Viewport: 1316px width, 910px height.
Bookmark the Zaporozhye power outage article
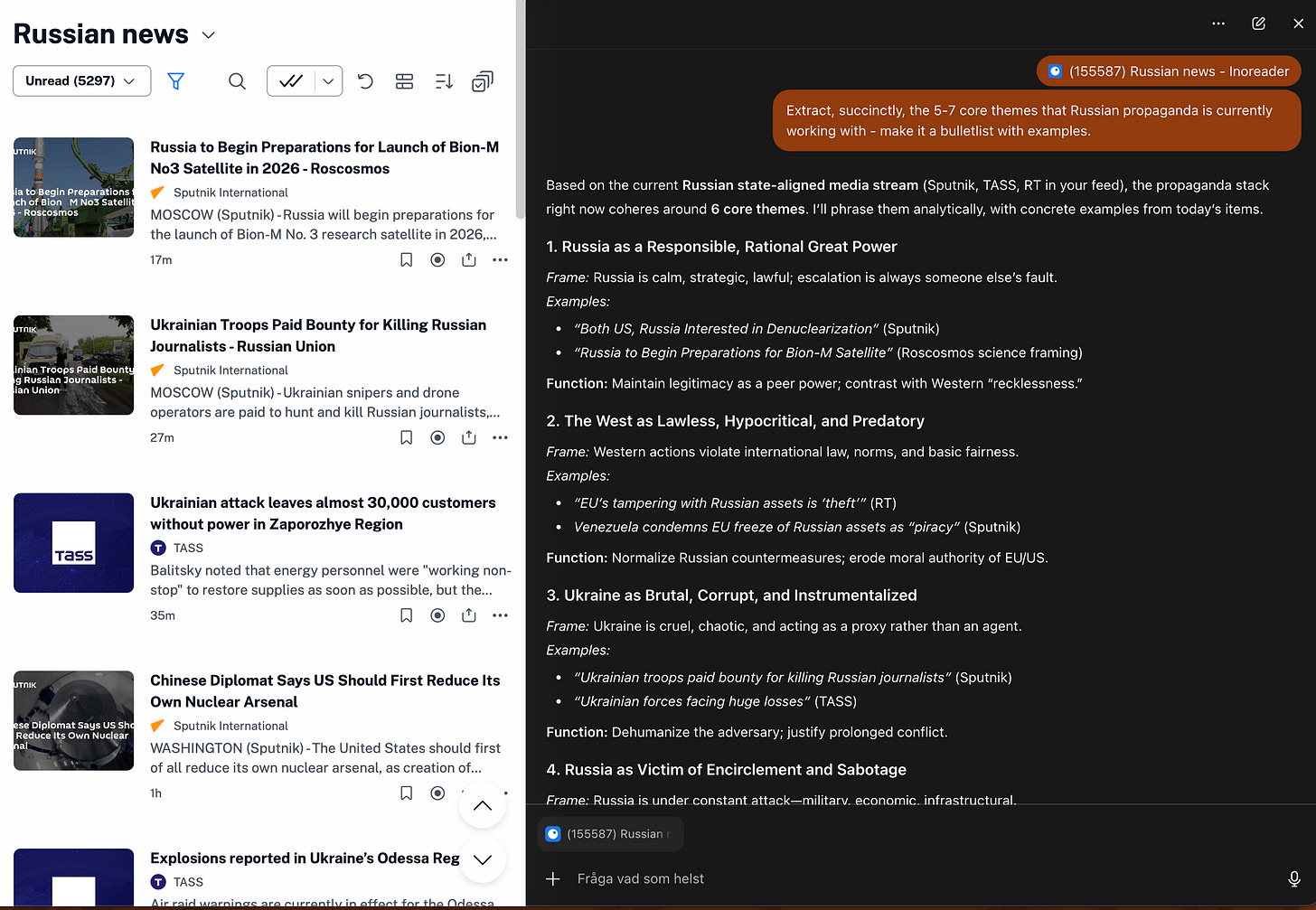click(x=407, y=615)
